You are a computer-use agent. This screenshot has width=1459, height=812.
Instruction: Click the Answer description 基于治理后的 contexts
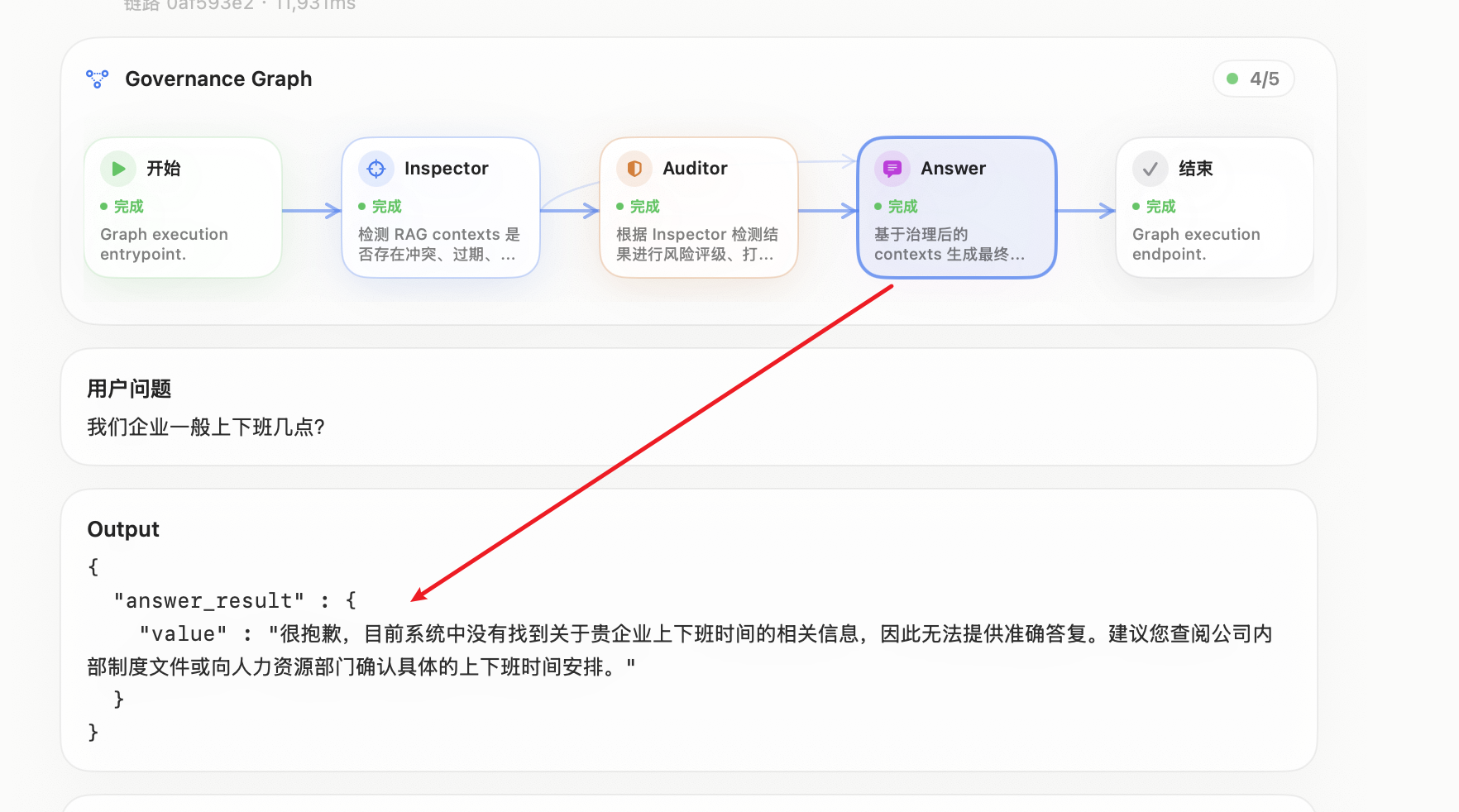click(x=950, y=244)
